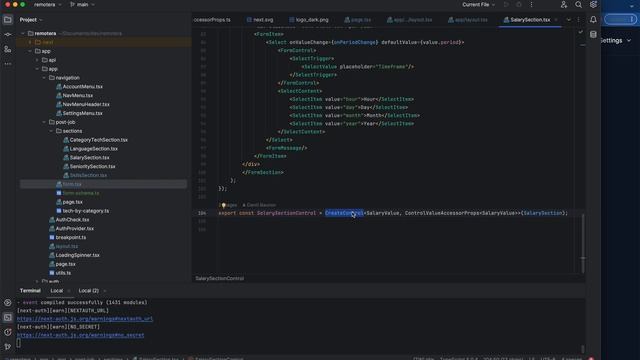Click the editor vertical scrollbar thumb
This screenshot has width=640, height=360.
(x=583, y=243)
